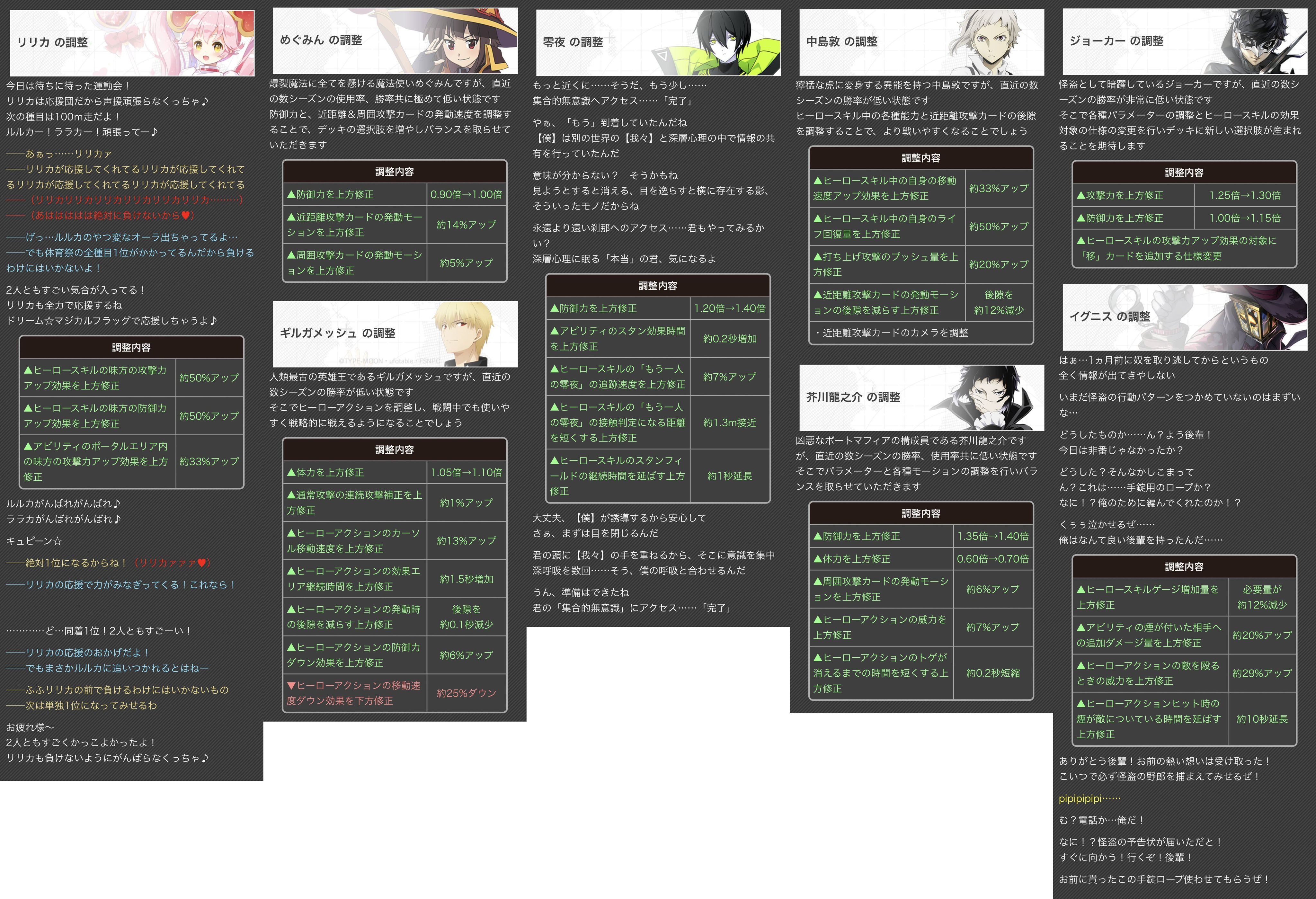Click the red 約25%ダウン value cell
This screenshot has height=899, width=1316.
click(x=466, y=693)
